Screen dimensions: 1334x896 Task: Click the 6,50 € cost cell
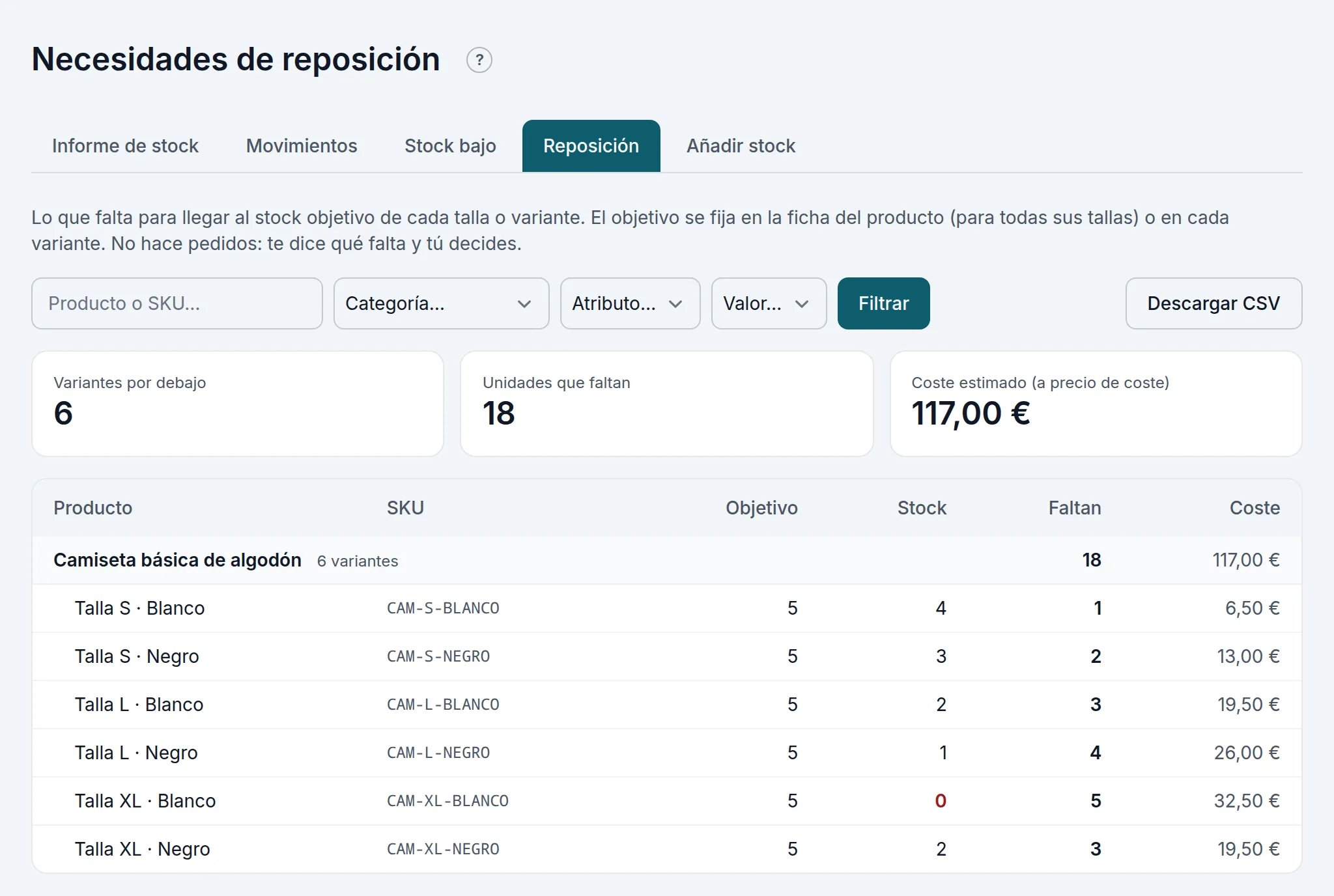pos(1253,608)
